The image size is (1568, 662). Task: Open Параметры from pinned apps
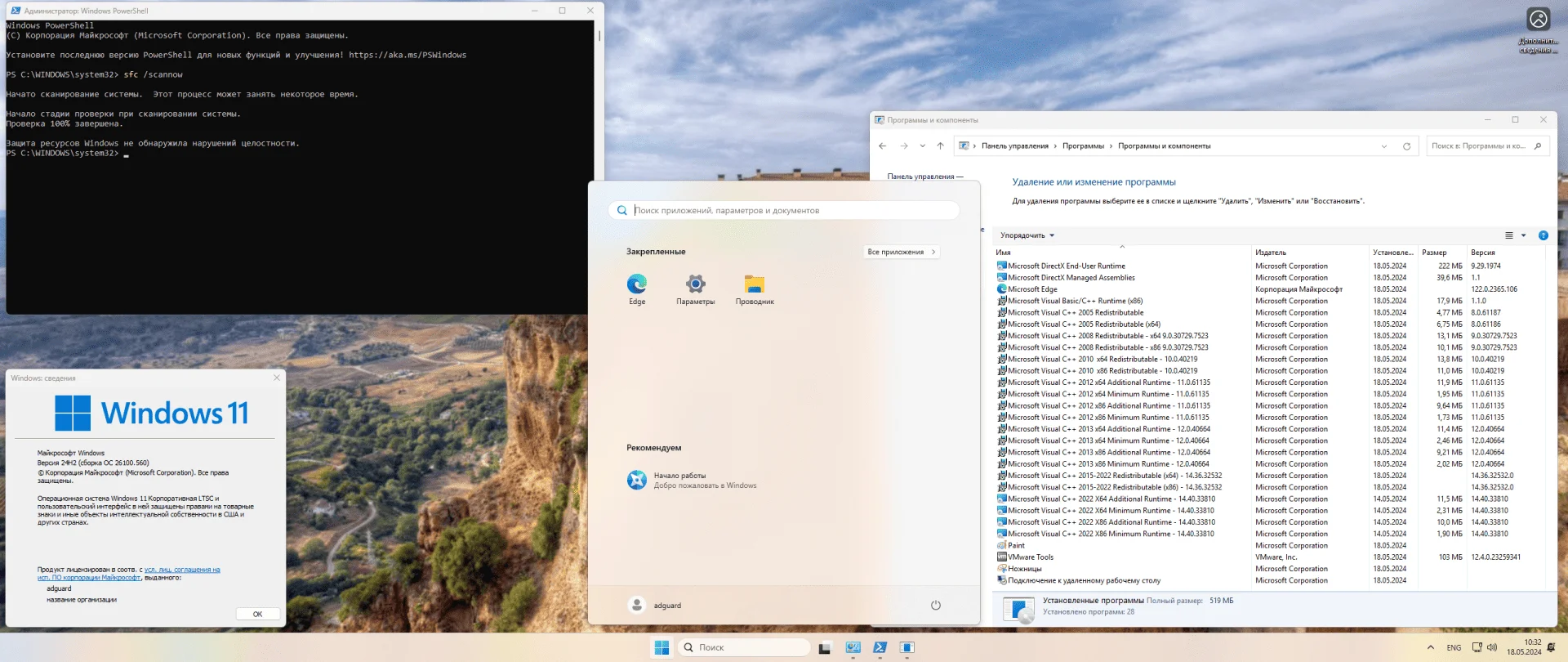pos(696,289)
